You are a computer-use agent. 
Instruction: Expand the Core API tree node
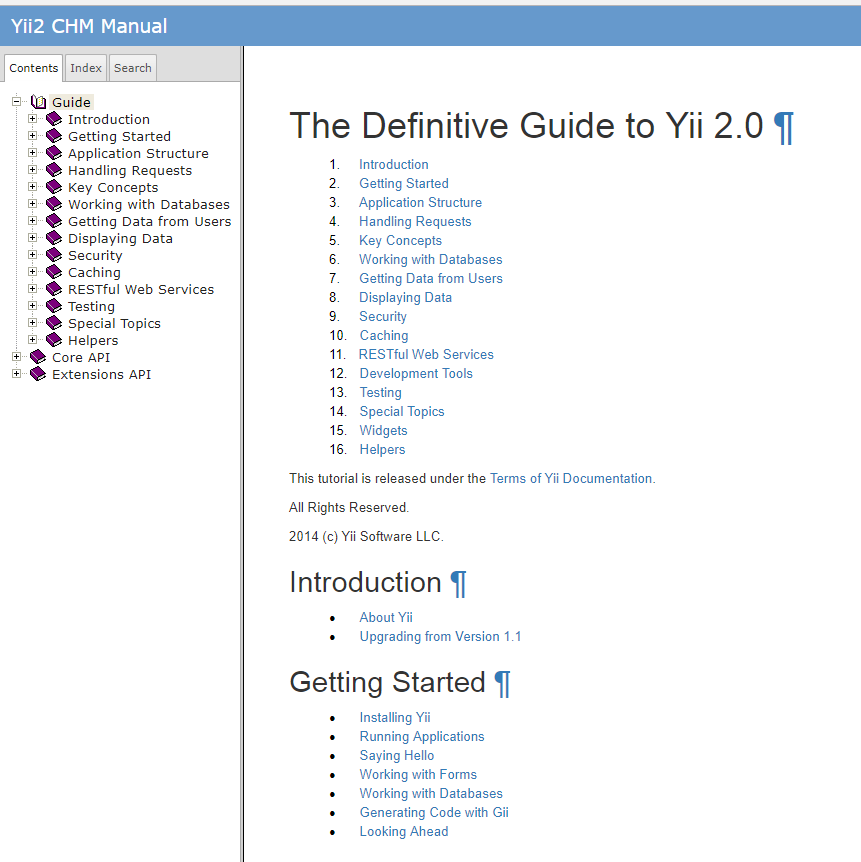click(x=16, y=357)
